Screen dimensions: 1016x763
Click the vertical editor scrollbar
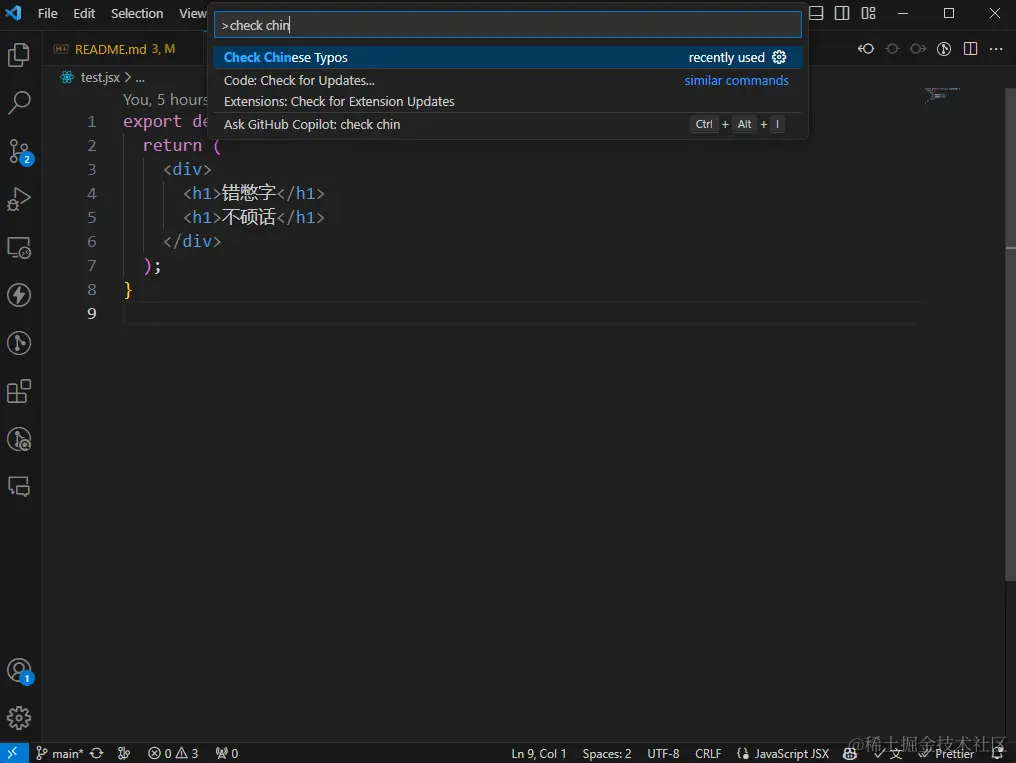(1010, 334)
